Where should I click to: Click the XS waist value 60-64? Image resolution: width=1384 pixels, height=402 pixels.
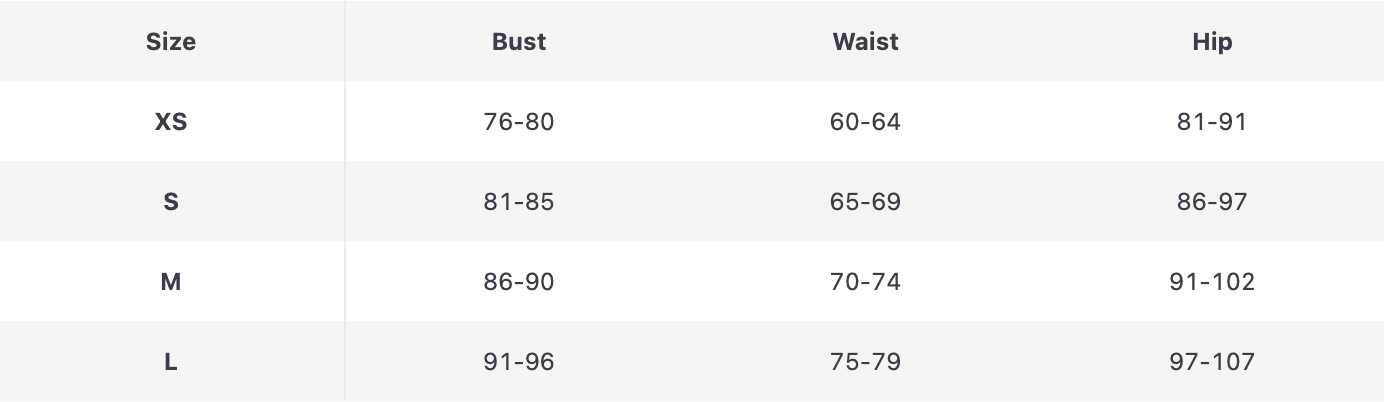click(x=865, y=122)
